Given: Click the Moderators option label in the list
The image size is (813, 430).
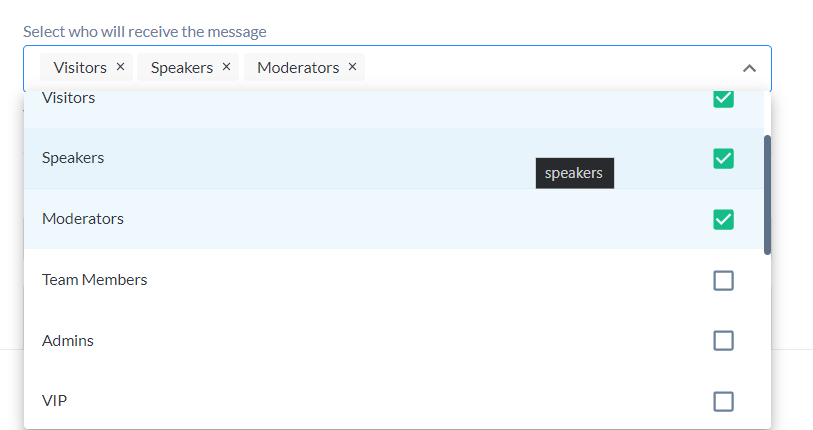Looking at the screenshot, I should click(83, 219).
